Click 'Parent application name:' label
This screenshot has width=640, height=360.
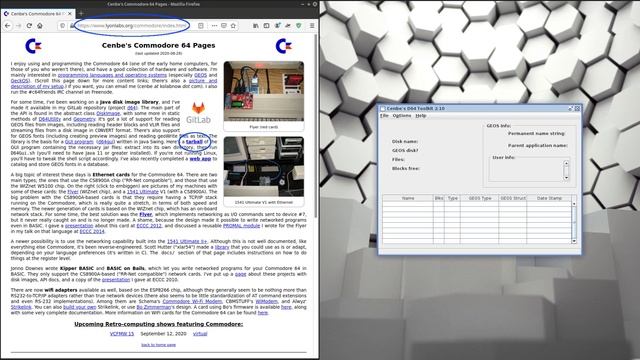click(x=538, y=146)
